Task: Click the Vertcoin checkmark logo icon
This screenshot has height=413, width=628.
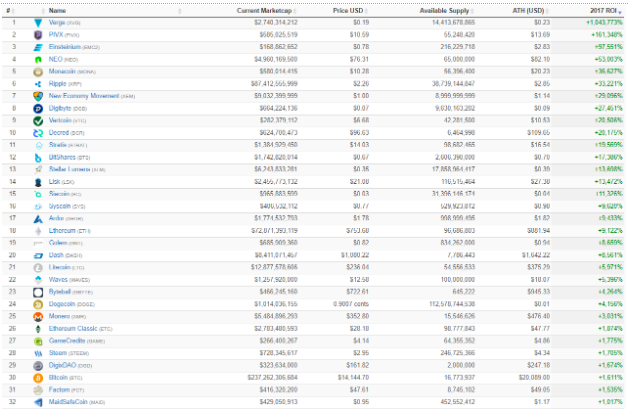Action: pos(38,121)
